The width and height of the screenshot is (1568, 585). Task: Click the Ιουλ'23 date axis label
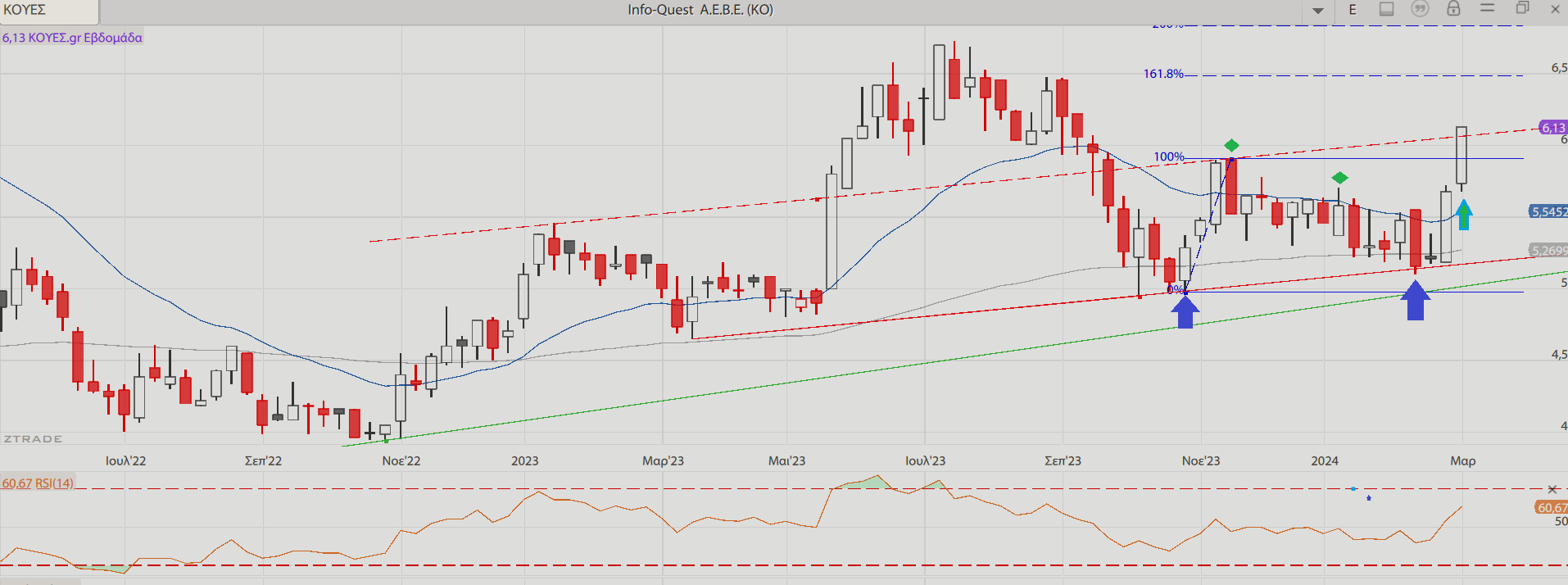pos(925,461)
